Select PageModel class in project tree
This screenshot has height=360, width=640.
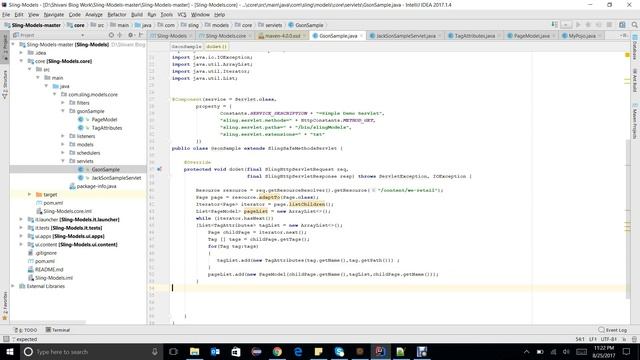(104, 120)
